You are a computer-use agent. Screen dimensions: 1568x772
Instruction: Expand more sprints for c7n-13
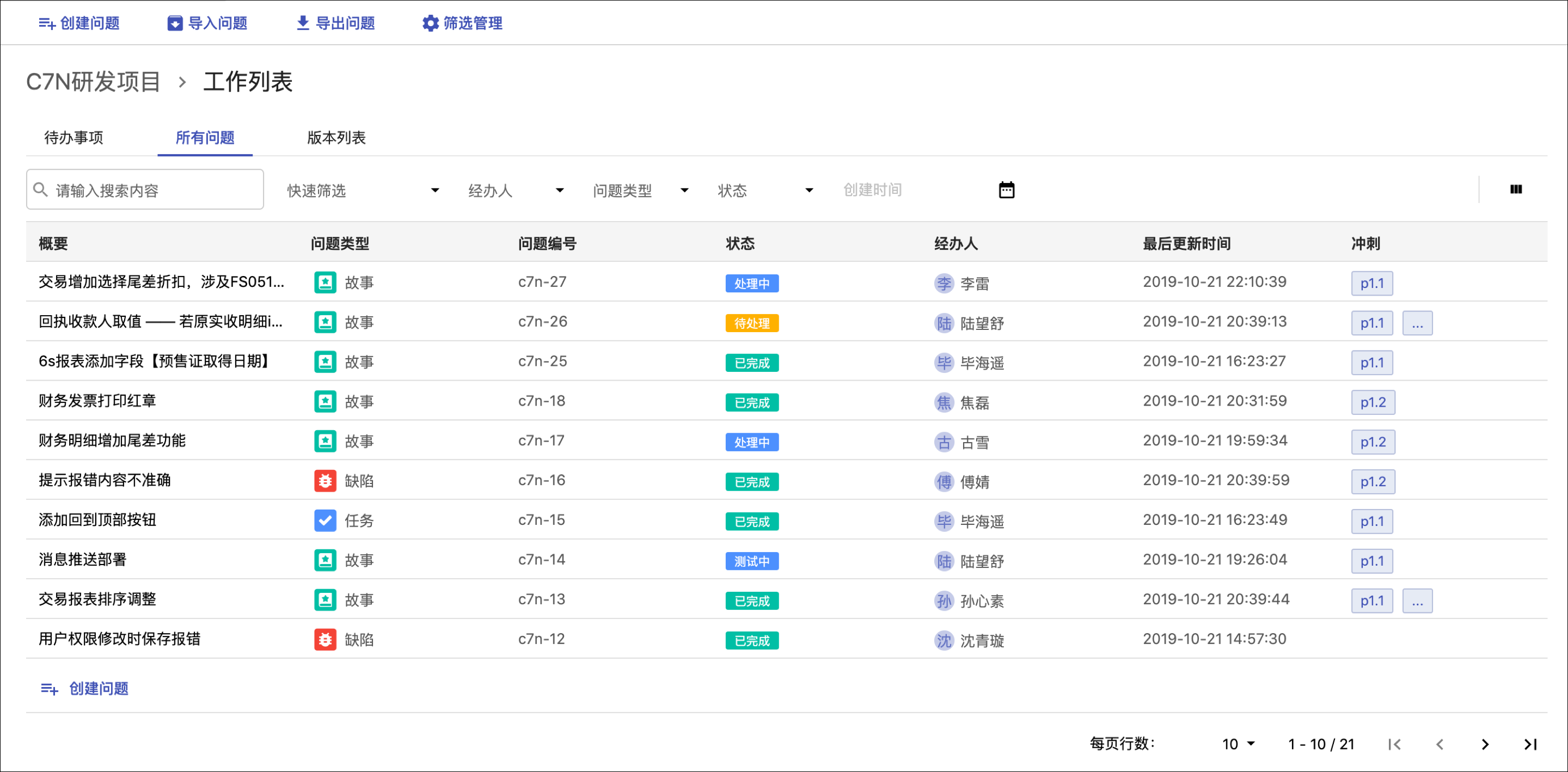point(1417,601)
